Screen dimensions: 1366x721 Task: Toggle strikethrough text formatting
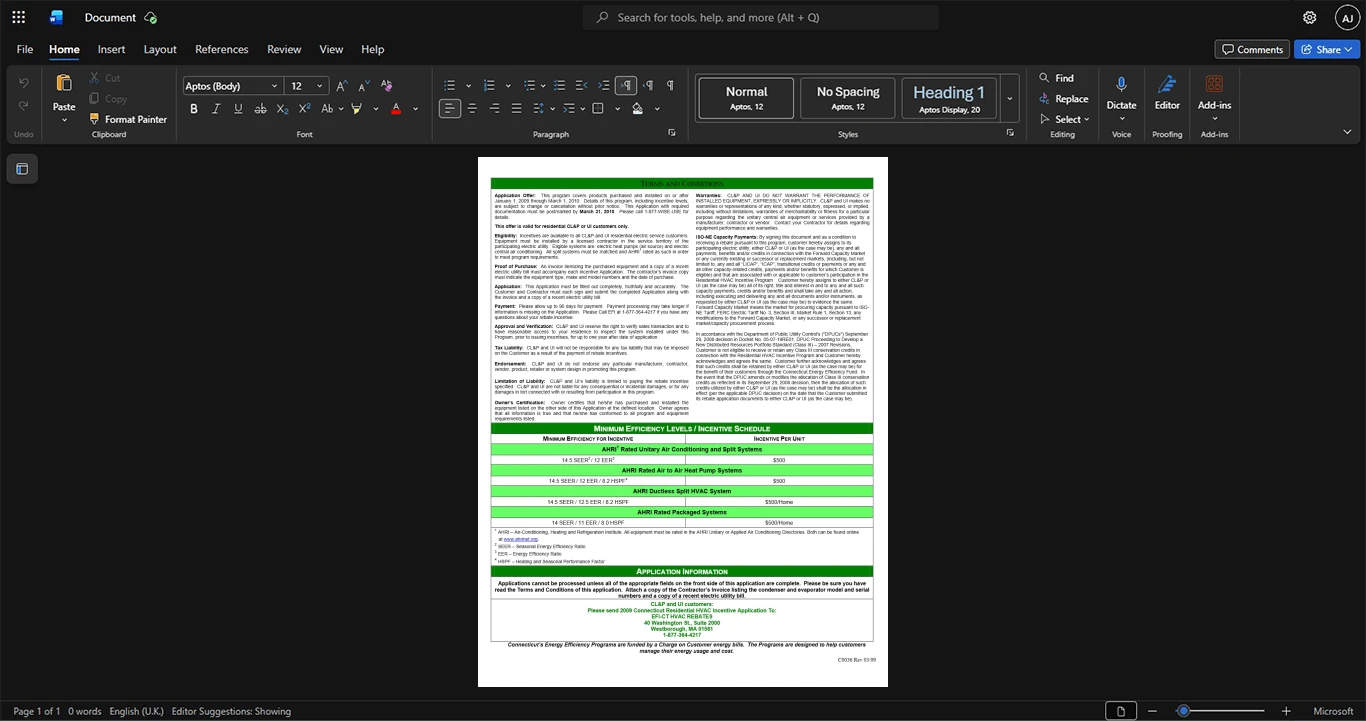pos(260,108)
